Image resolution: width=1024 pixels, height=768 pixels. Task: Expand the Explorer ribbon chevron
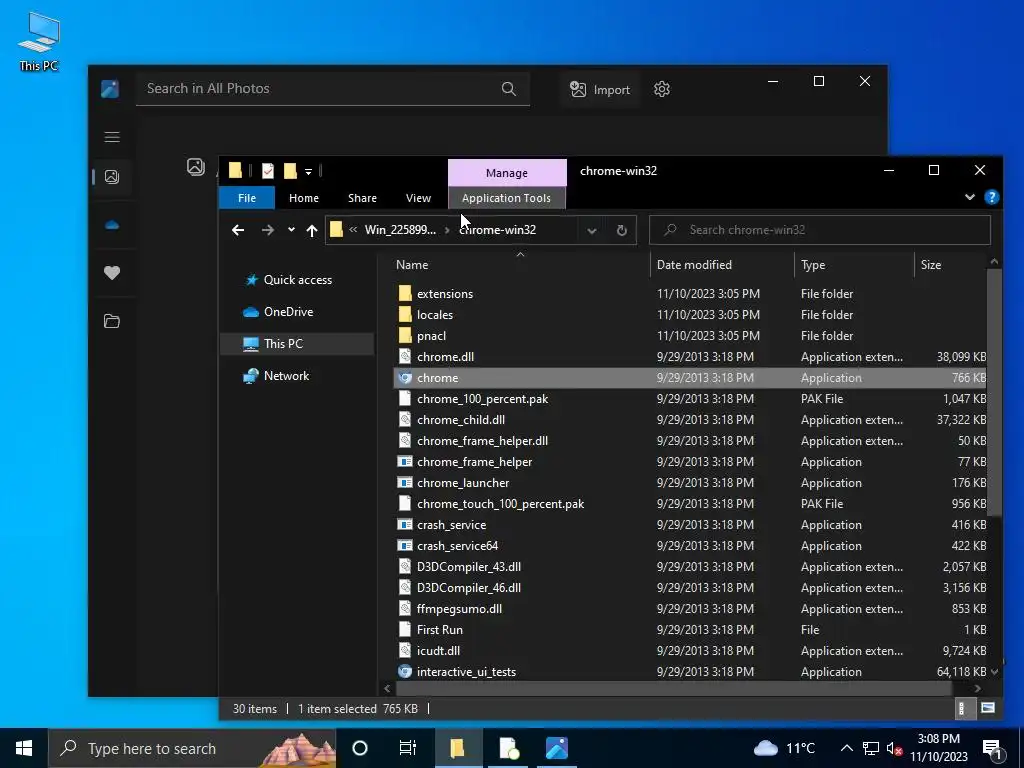click(x=970, y=197)
